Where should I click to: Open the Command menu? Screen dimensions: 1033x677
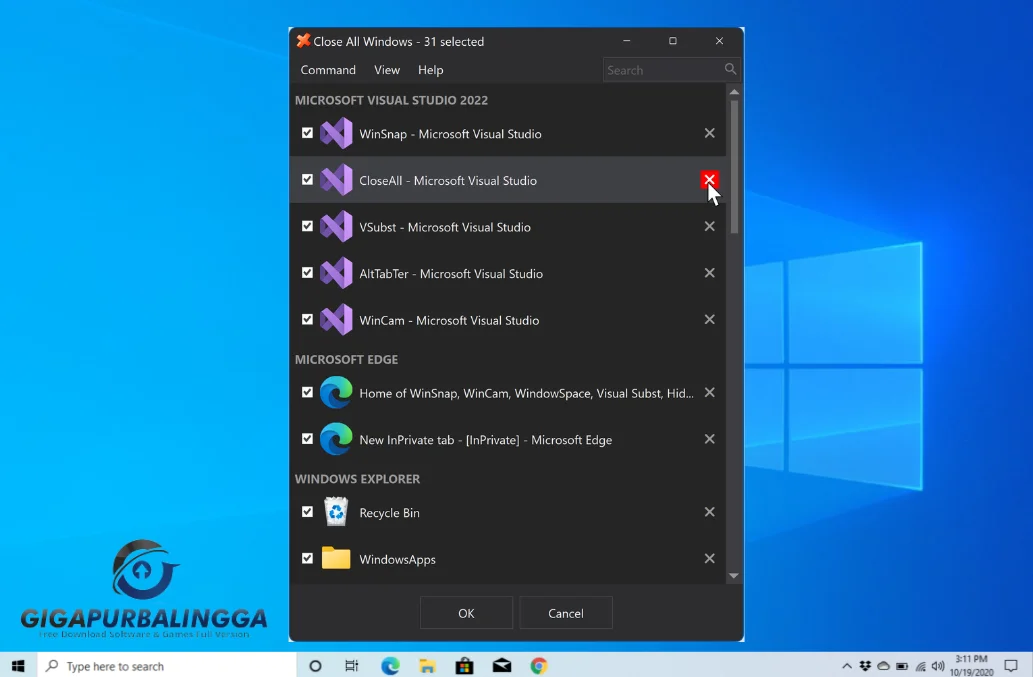click(328, 70)
